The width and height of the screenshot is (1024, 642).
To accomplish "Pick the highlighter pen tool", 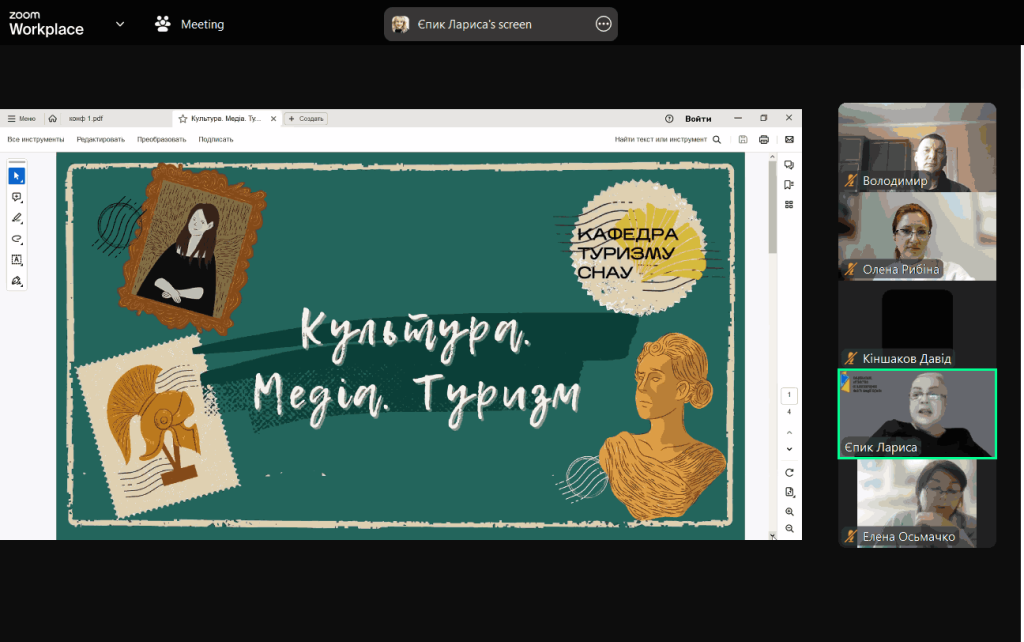I will pos(17,218).
